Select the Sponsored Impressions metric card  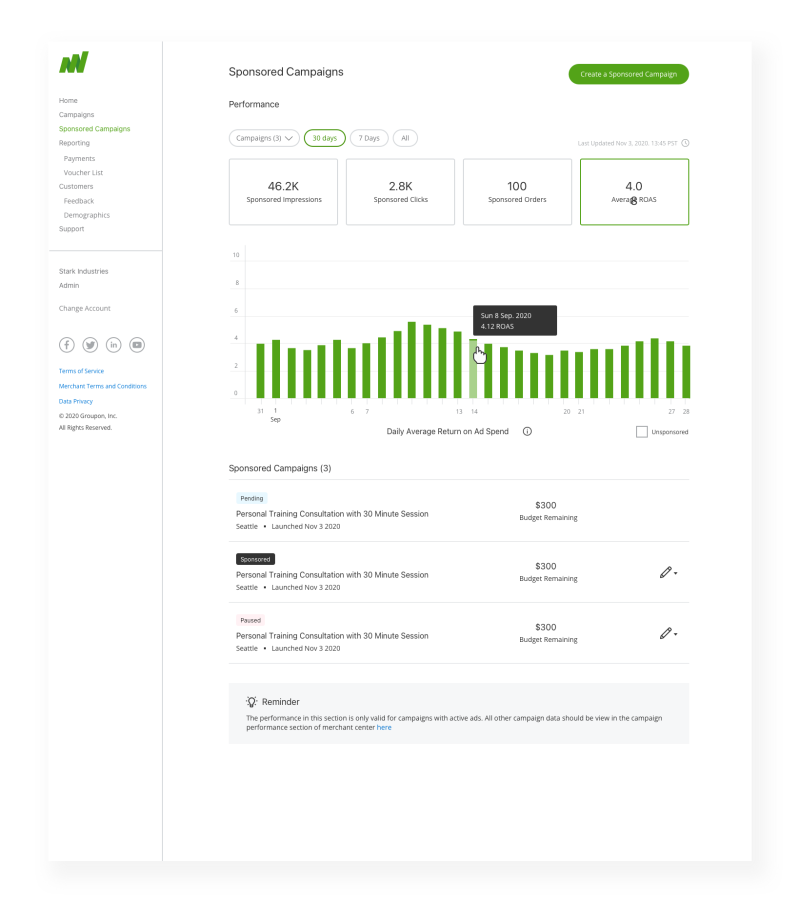coord(283,191)
